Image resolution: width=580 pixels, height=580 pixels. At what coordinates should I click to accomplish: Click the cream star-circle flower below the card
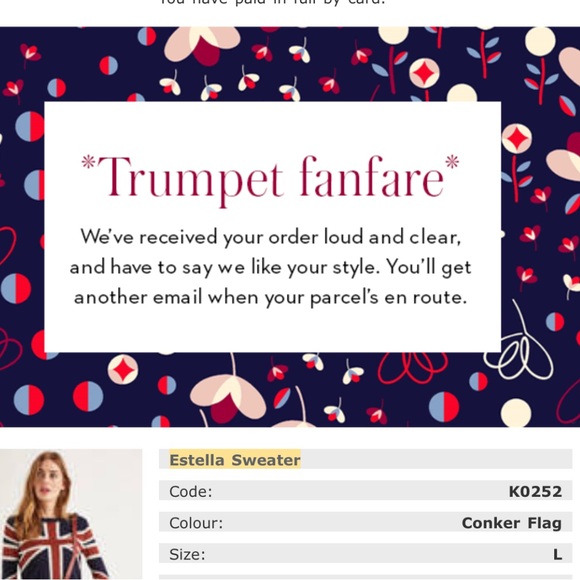[123, 369]
